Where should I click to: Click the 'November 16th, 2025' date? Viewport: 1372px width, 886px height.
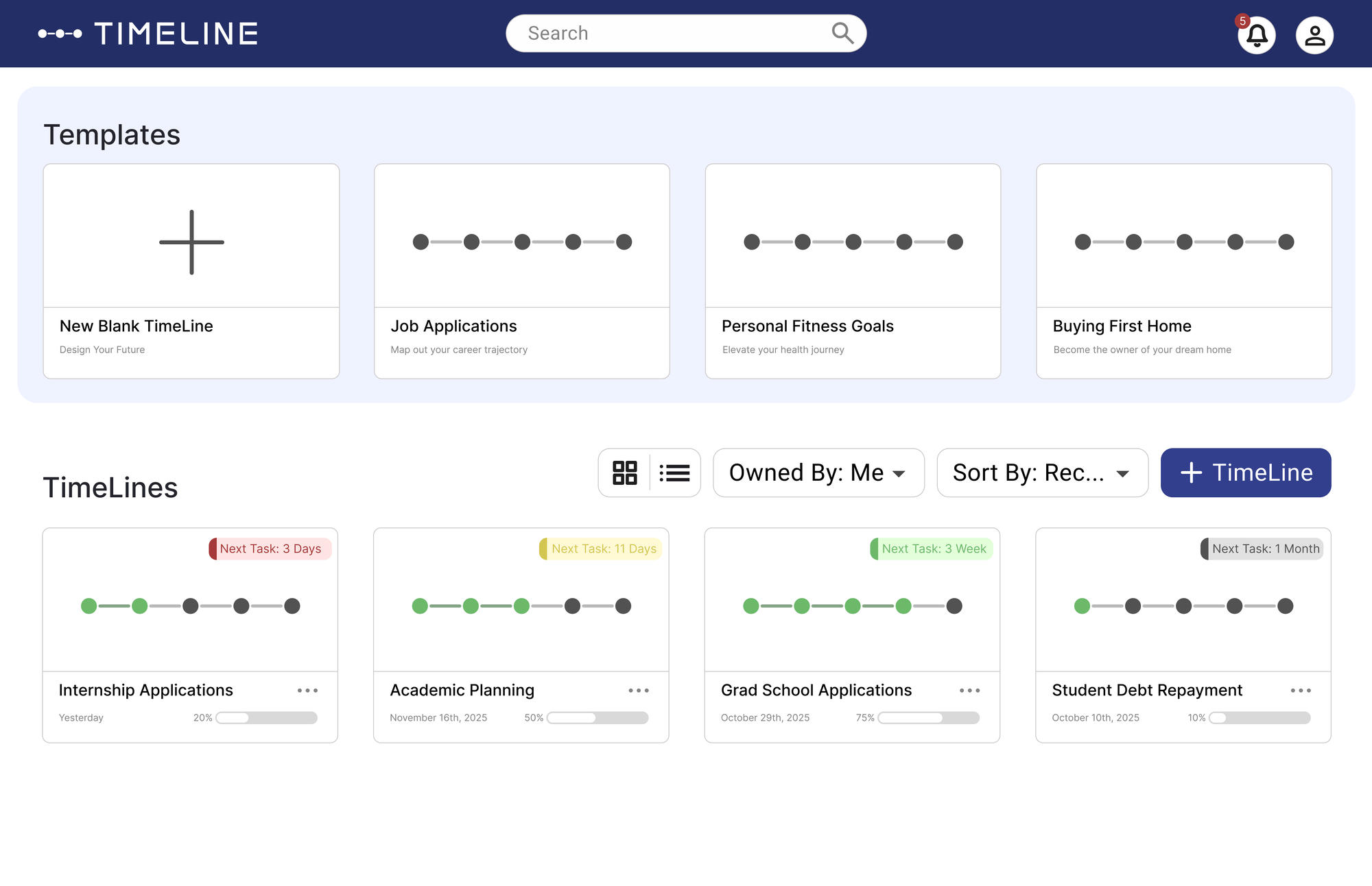coord(438,718)
